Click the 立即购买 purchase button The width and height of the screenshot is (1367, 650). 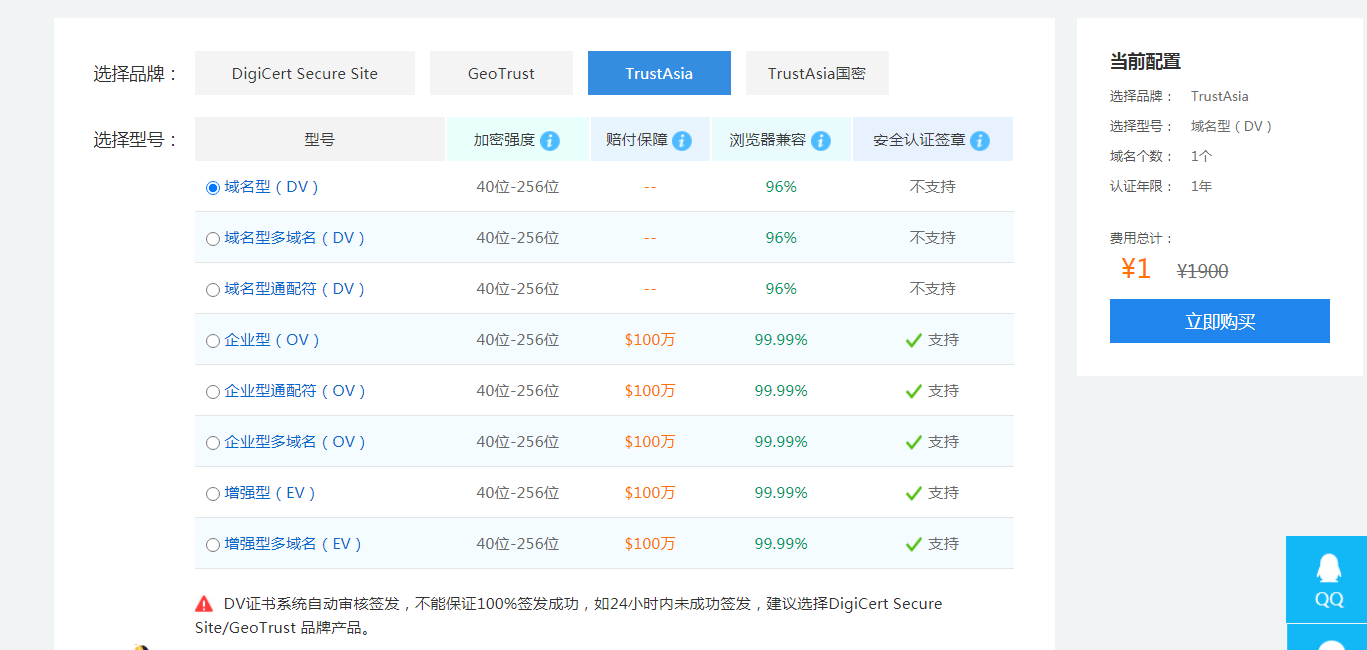(x=1219, y=321)
